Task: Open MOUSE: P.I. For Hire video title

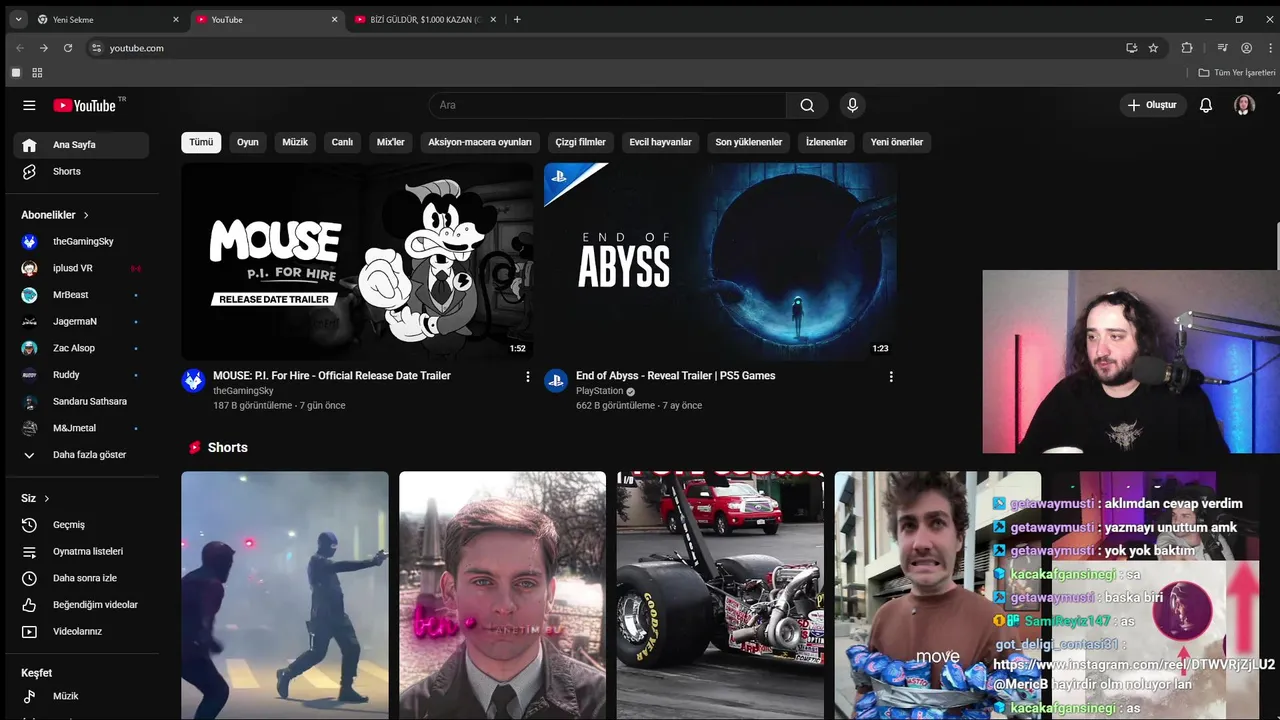Action: click(x=332, y=376)
